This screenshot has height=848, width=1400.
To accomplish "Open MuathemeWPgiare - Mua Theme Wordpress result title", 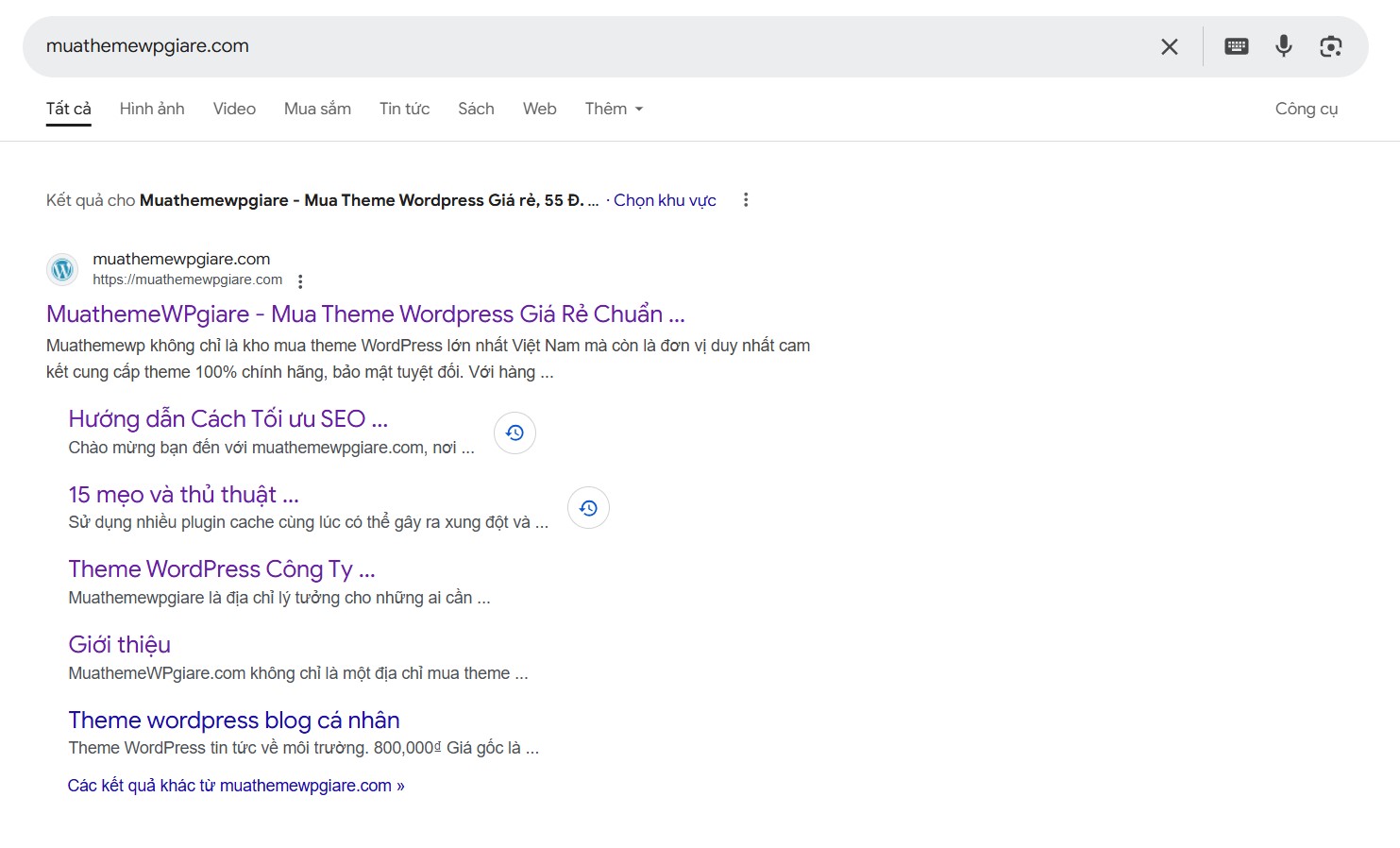I will [x=365, y=314].
